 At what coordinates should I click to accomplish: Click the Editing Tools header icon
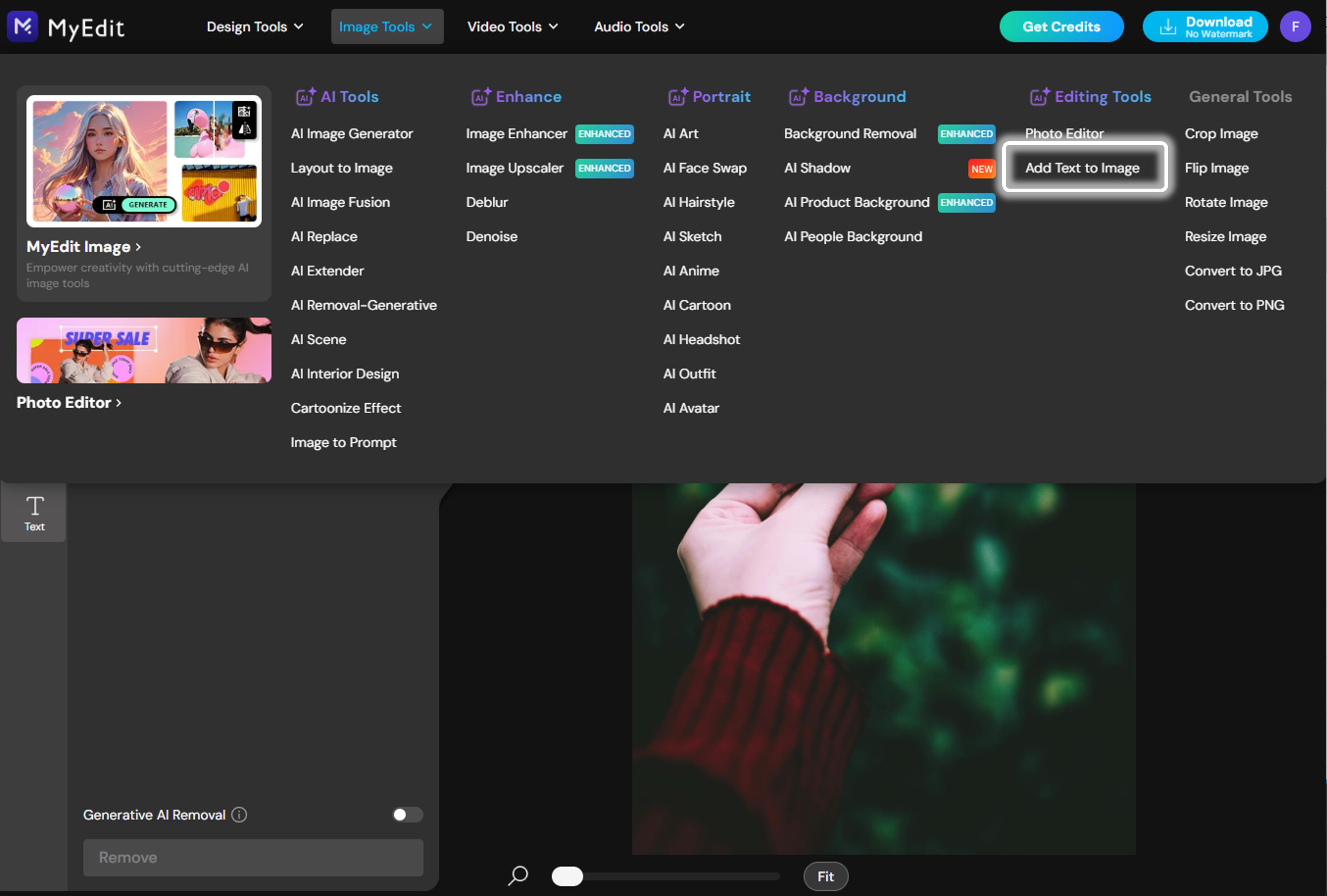pyautogui.click(x=1039, y=97)
